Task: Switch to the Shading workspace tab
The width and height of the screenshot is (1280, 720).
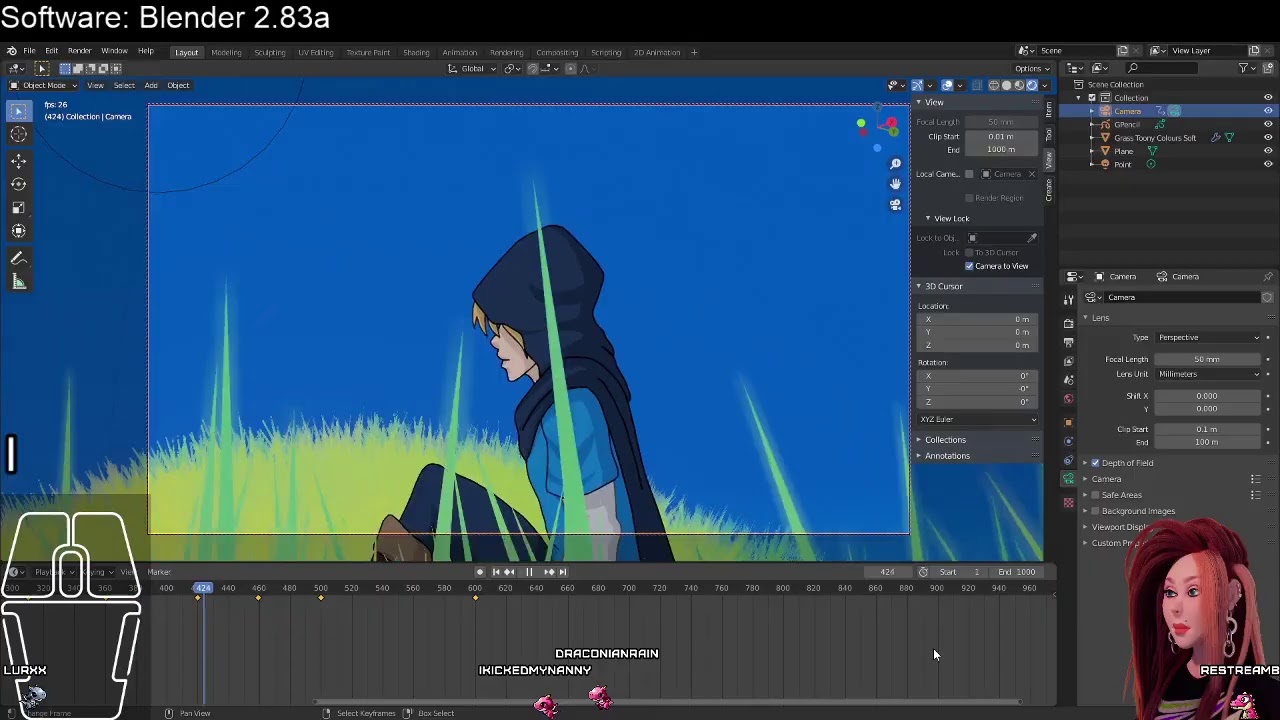Action: [416, 52]
